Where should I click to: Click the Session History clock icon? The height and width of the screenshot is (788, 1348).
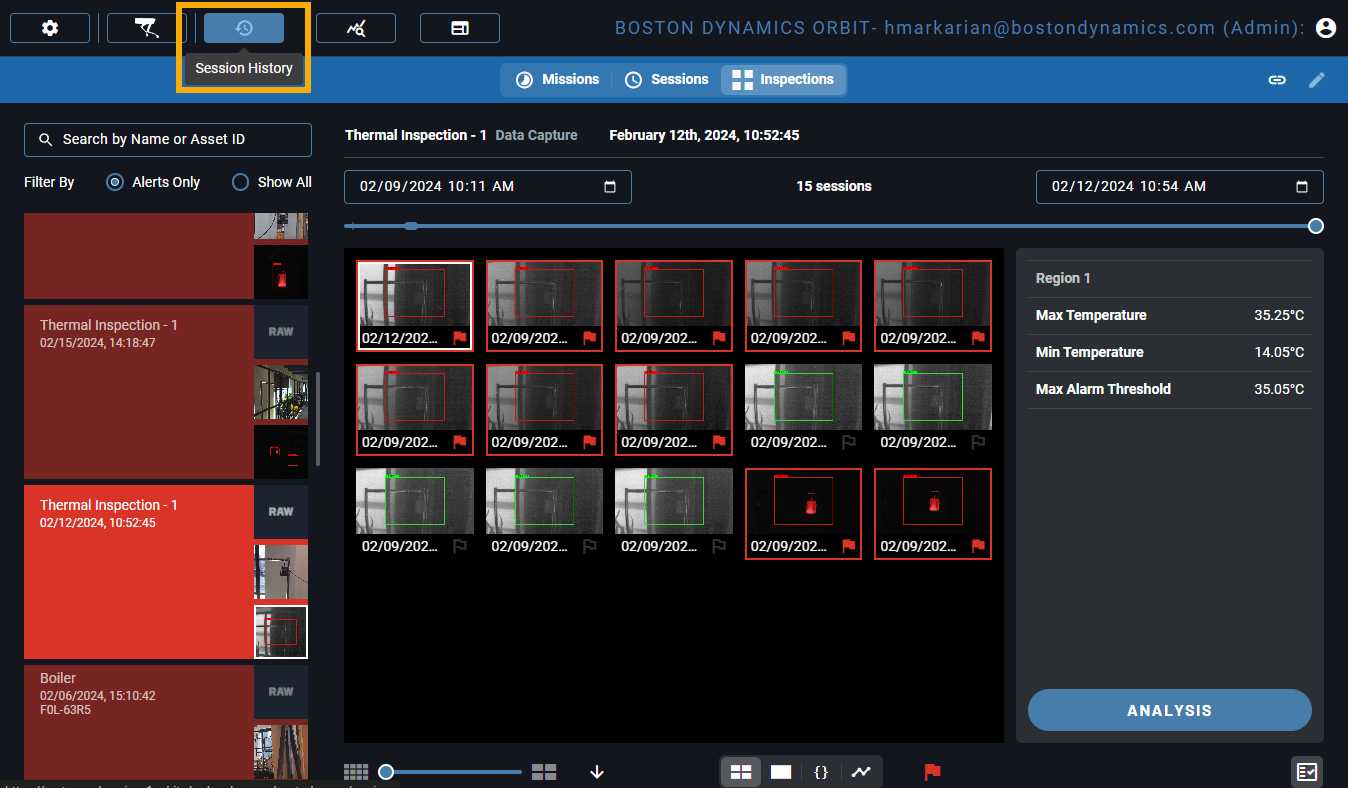click(x=244, y=28)
